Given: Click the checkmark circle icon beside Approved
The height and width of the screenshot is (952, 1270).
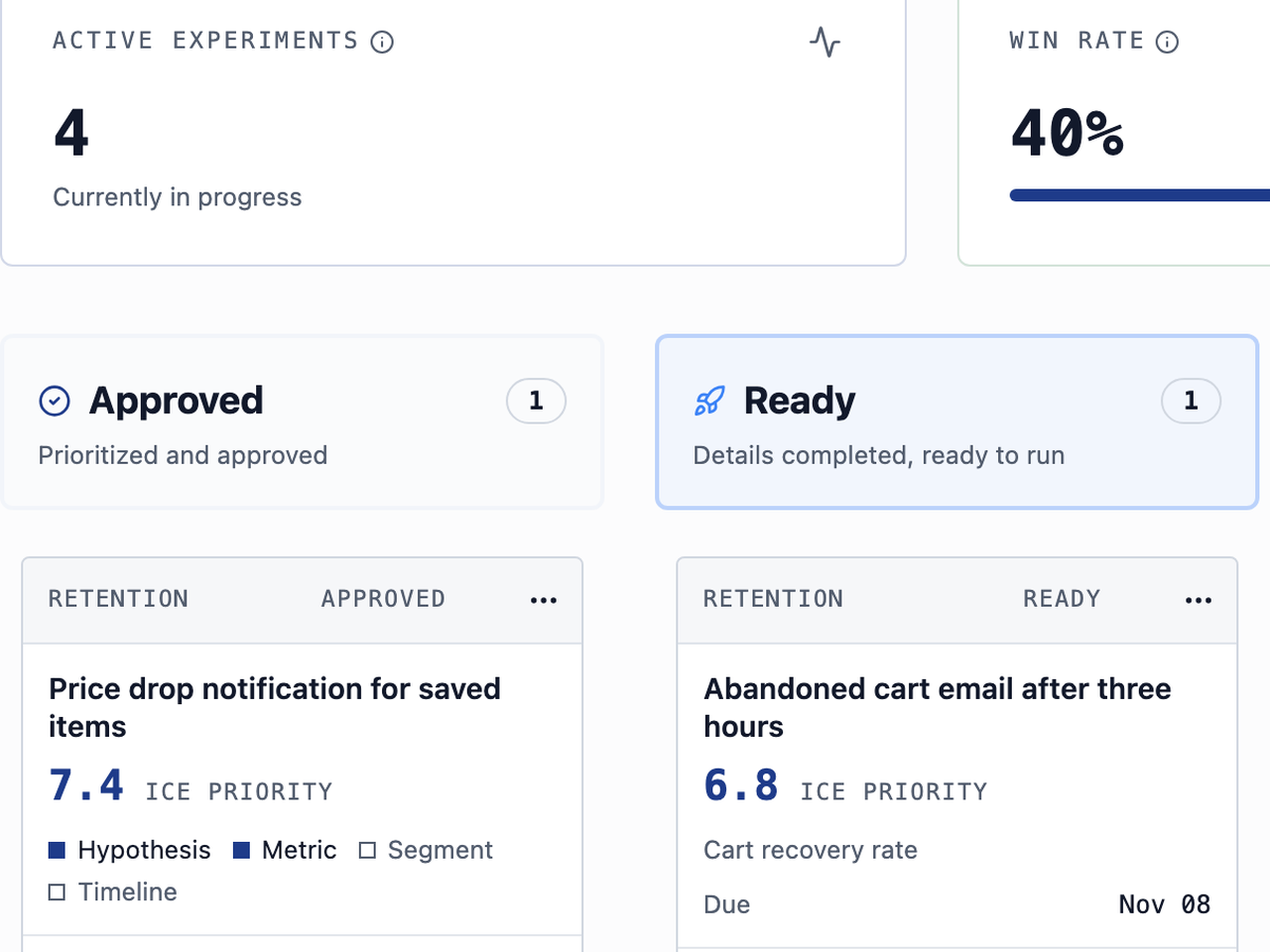Looking at the screenshot, I should click(x=55, y=401).
